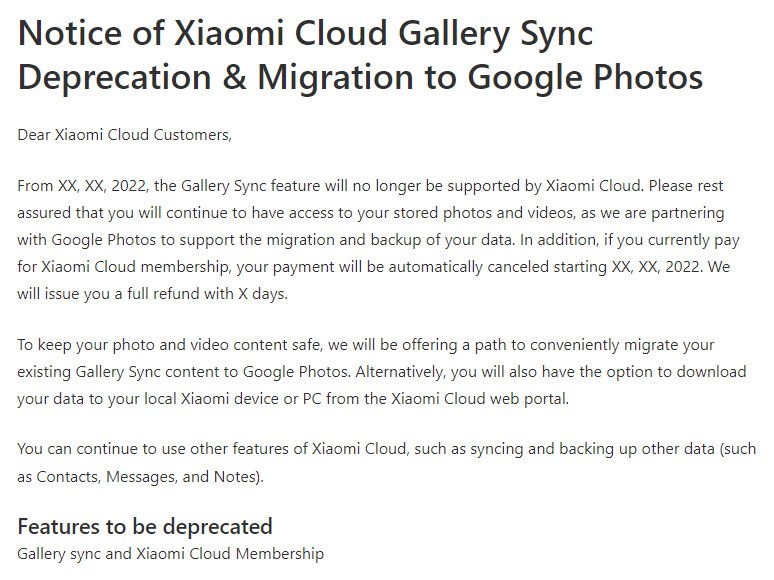Click the "Dear Xiaomi Cloud Customers" greeting

pos(124,134)
